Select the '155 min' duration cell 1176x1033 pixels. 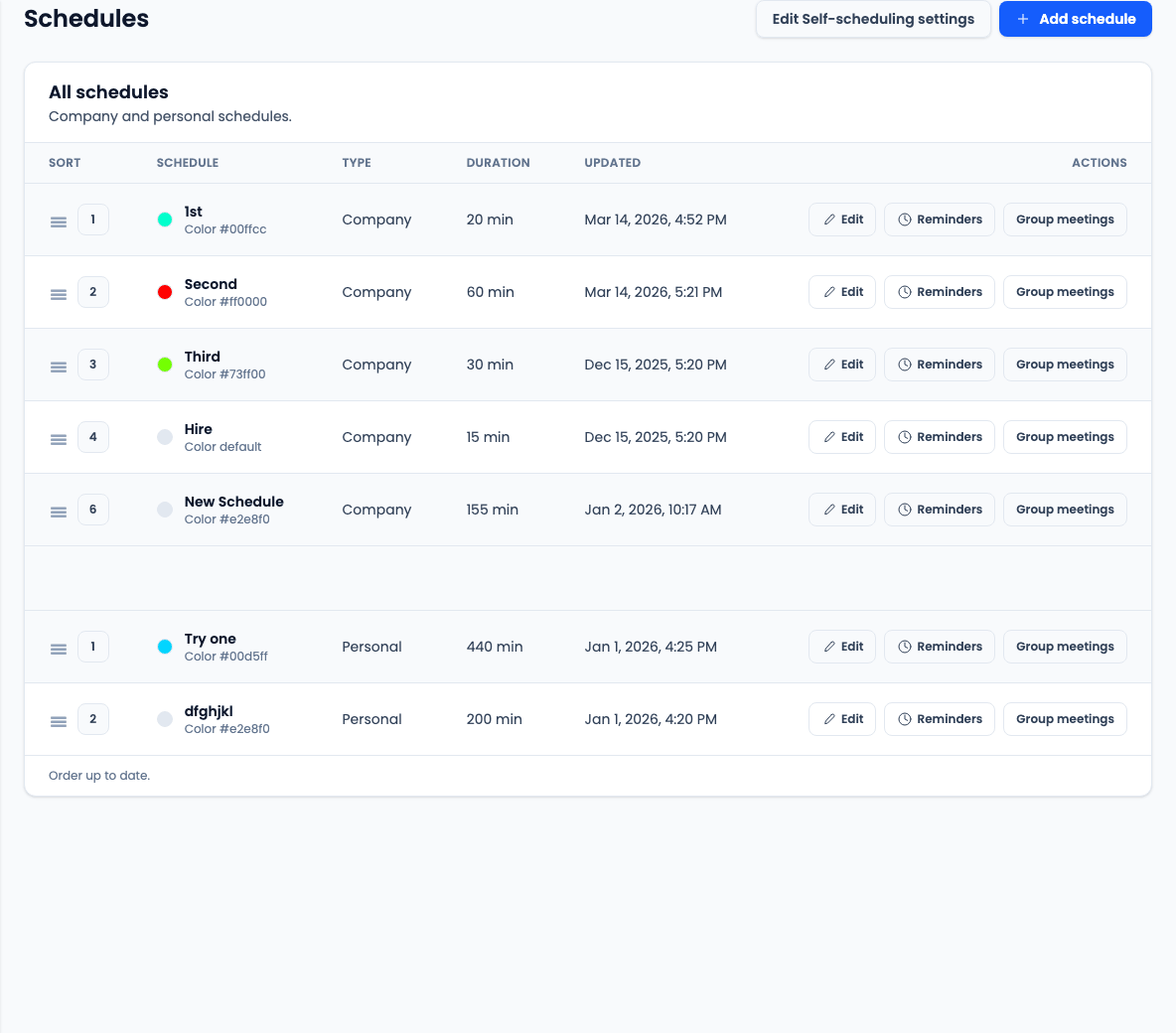click(492, 510)
